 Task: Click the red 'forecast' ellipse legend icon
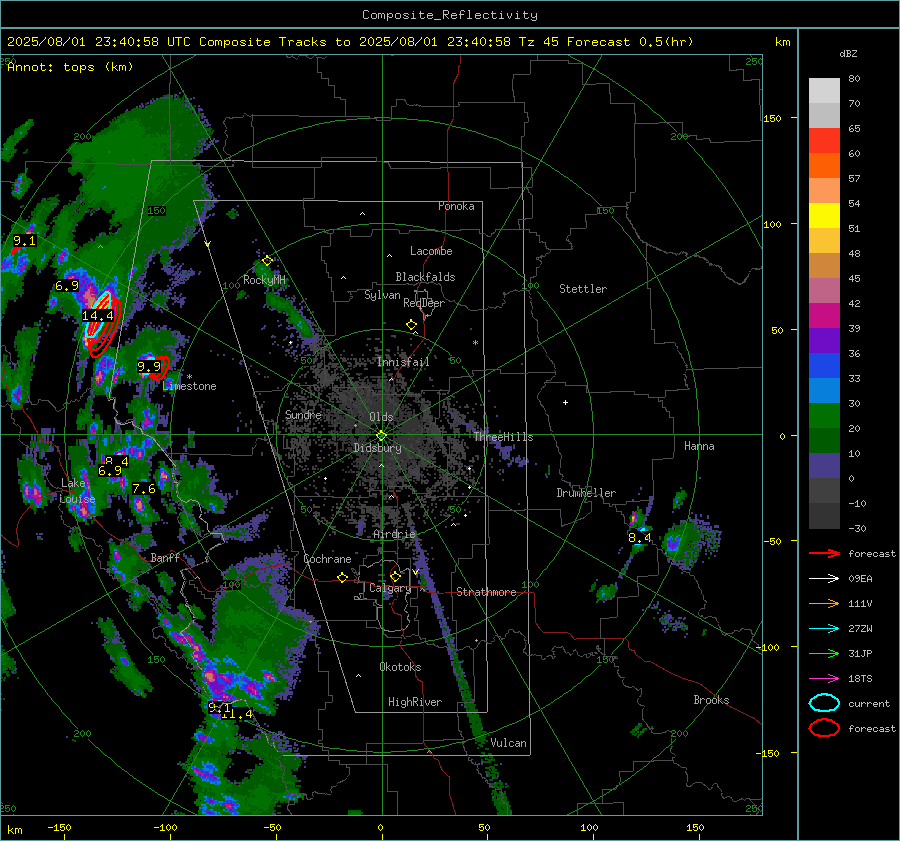(x=824, y=728)
